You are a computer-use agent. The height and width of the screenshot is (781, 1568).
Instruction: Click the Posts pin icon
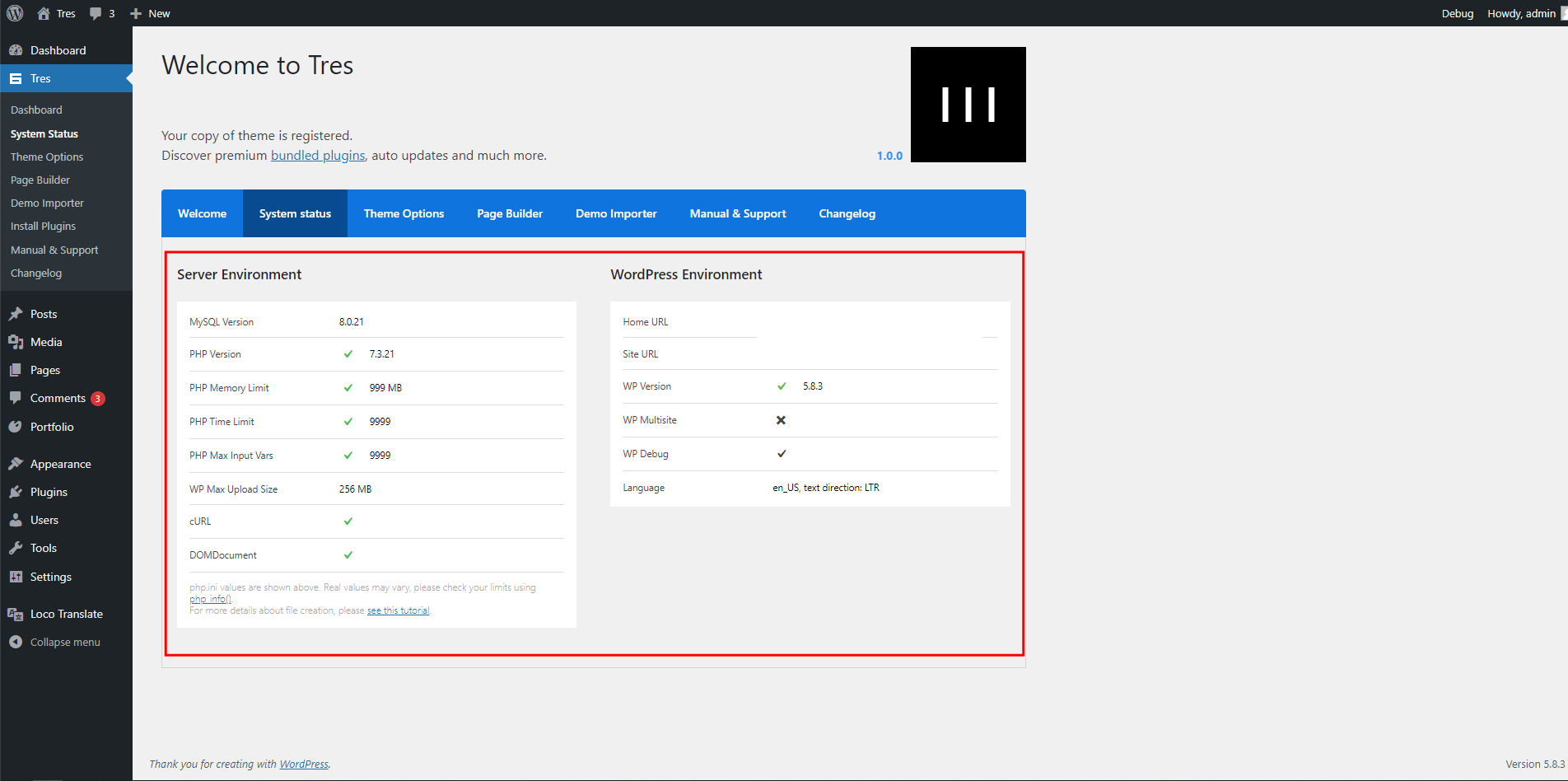tap(16, 314)
